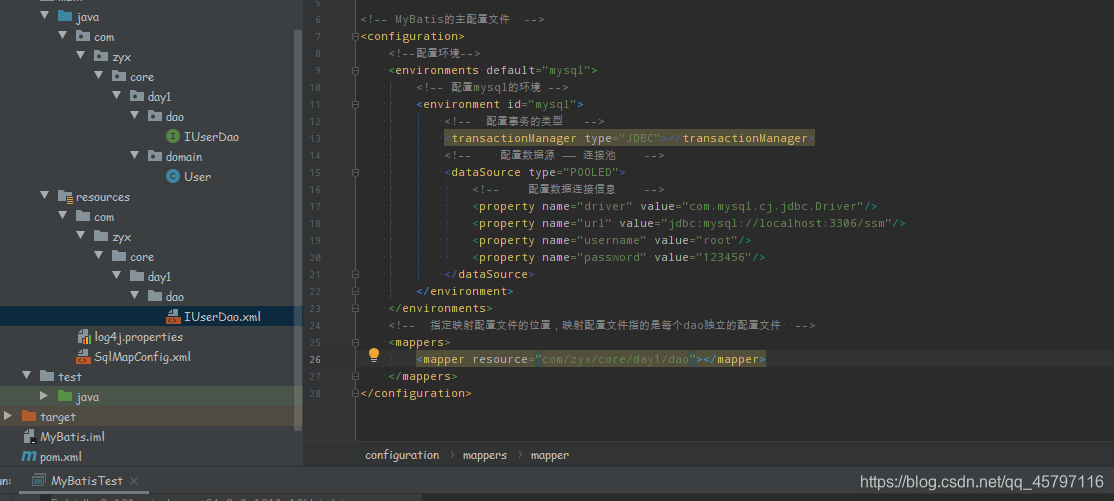Collapse the core package under java
Image resolution: width=1114 pixels, height=501 pixels.
click(x=99, y=76)
